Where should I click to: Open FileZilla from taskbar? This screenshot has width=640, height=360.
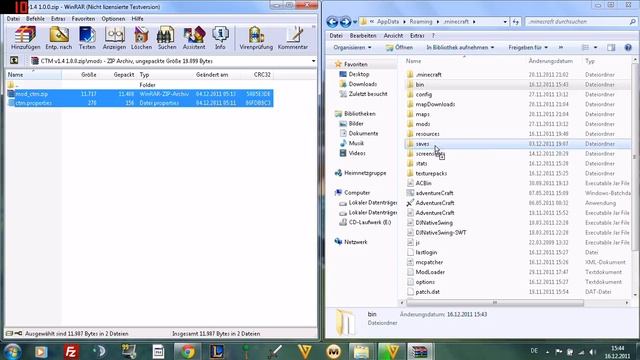click(x=71, y=351)
